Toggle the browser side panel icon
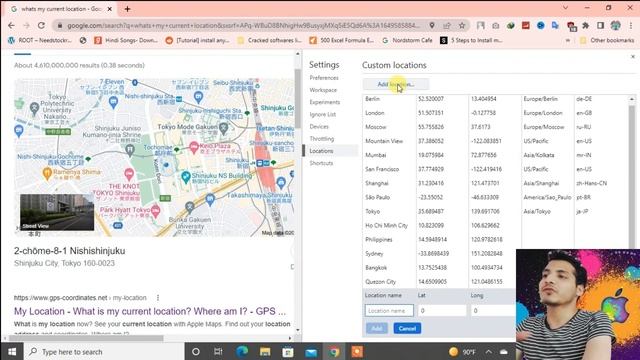 coord(600,26)
